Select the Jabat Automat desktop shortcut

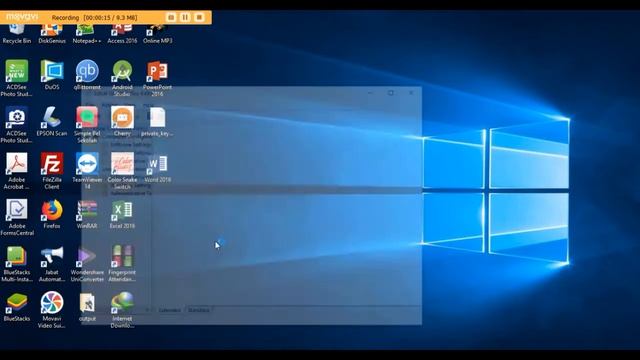tap(52, 264)
